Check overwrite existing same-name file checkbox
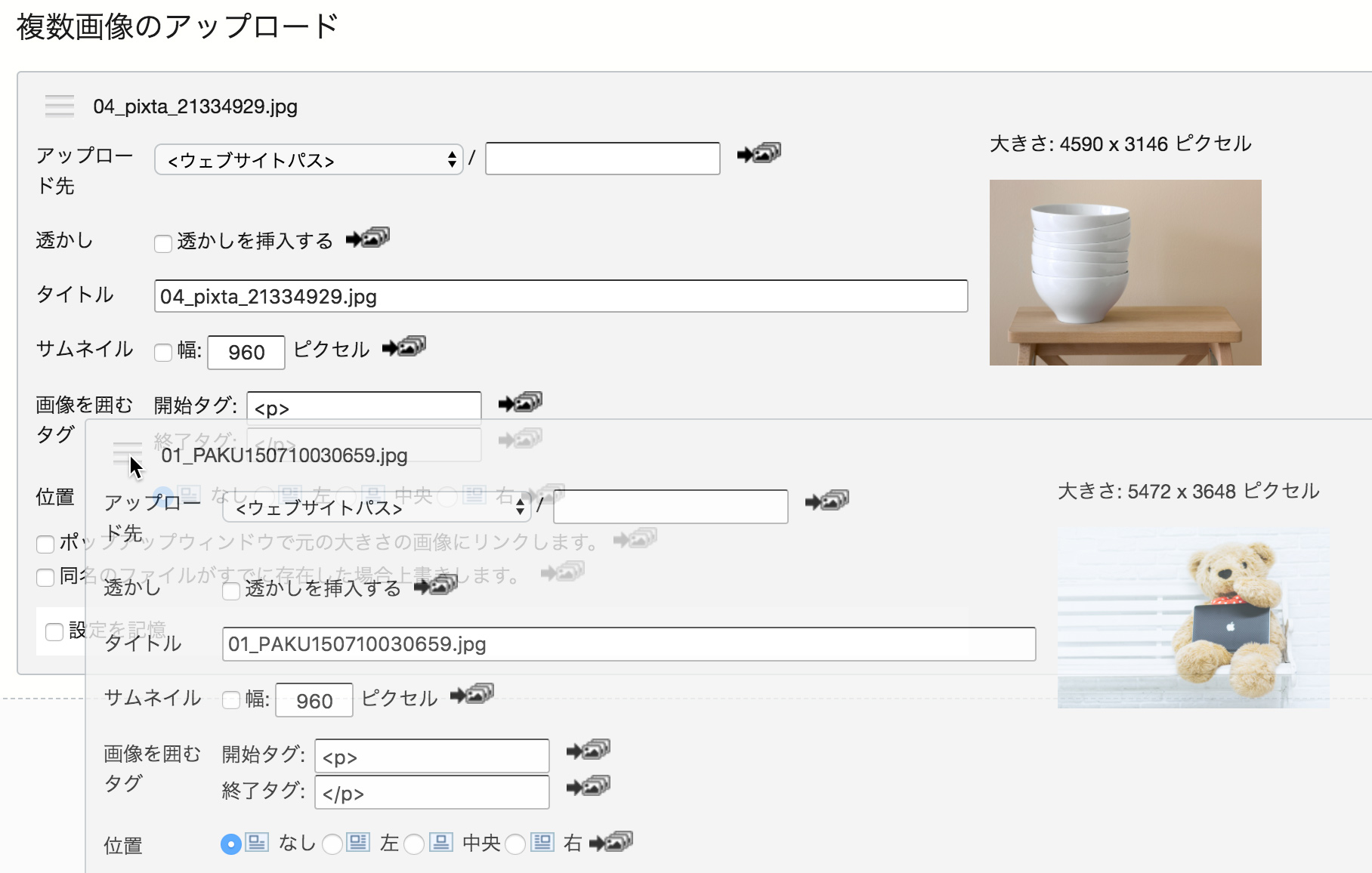Viewport: 1372px width, 873px height. [x=45, y=578]
